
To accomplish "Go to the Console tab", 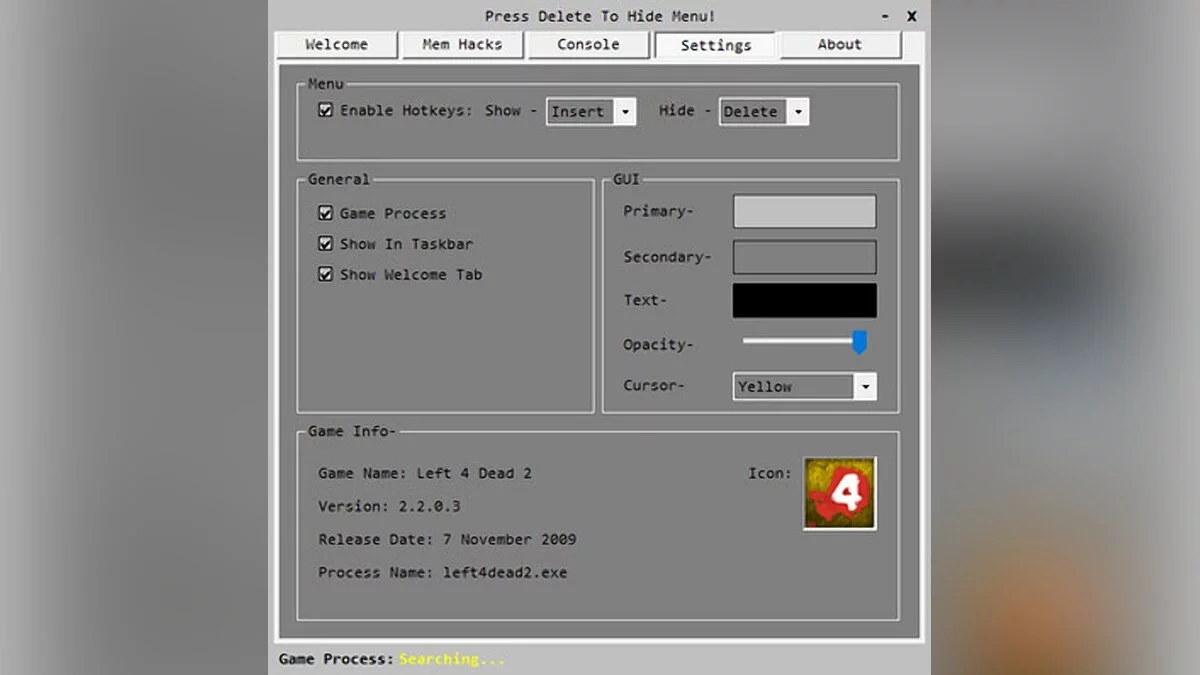I will [588, 45].
